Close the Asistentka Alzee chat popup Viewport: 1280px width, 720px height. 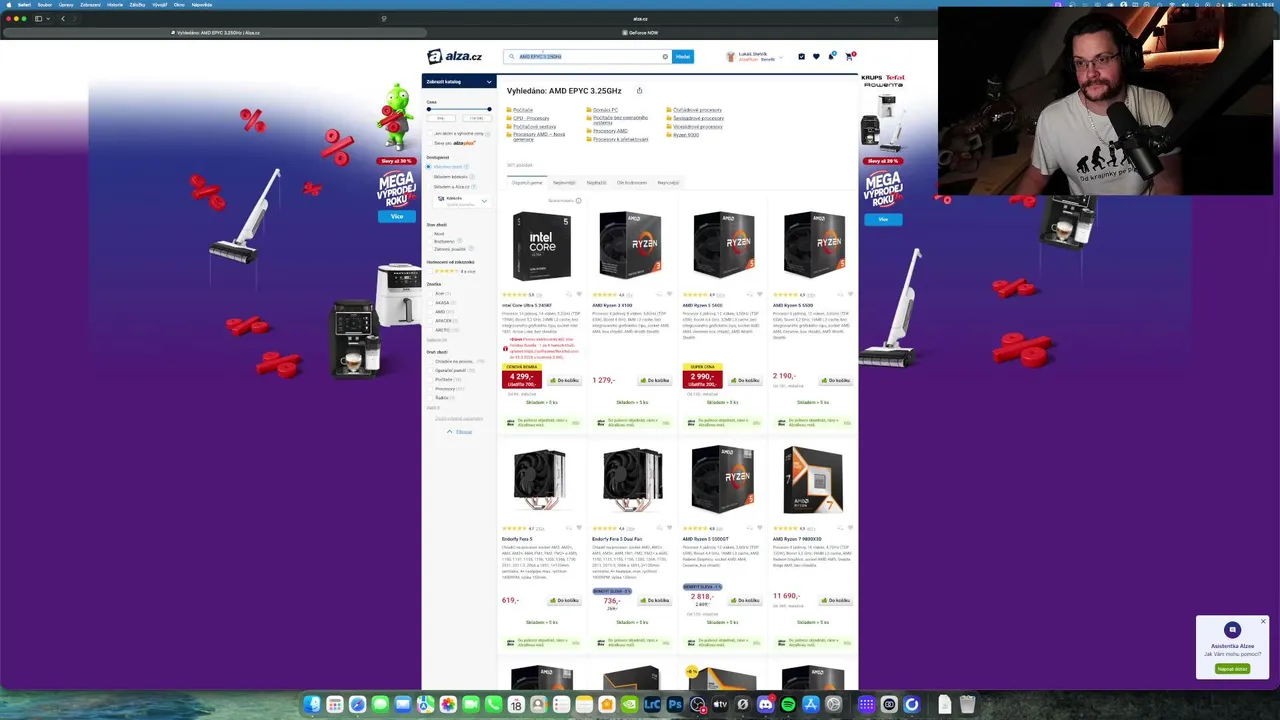click(x=1263, y=622)
